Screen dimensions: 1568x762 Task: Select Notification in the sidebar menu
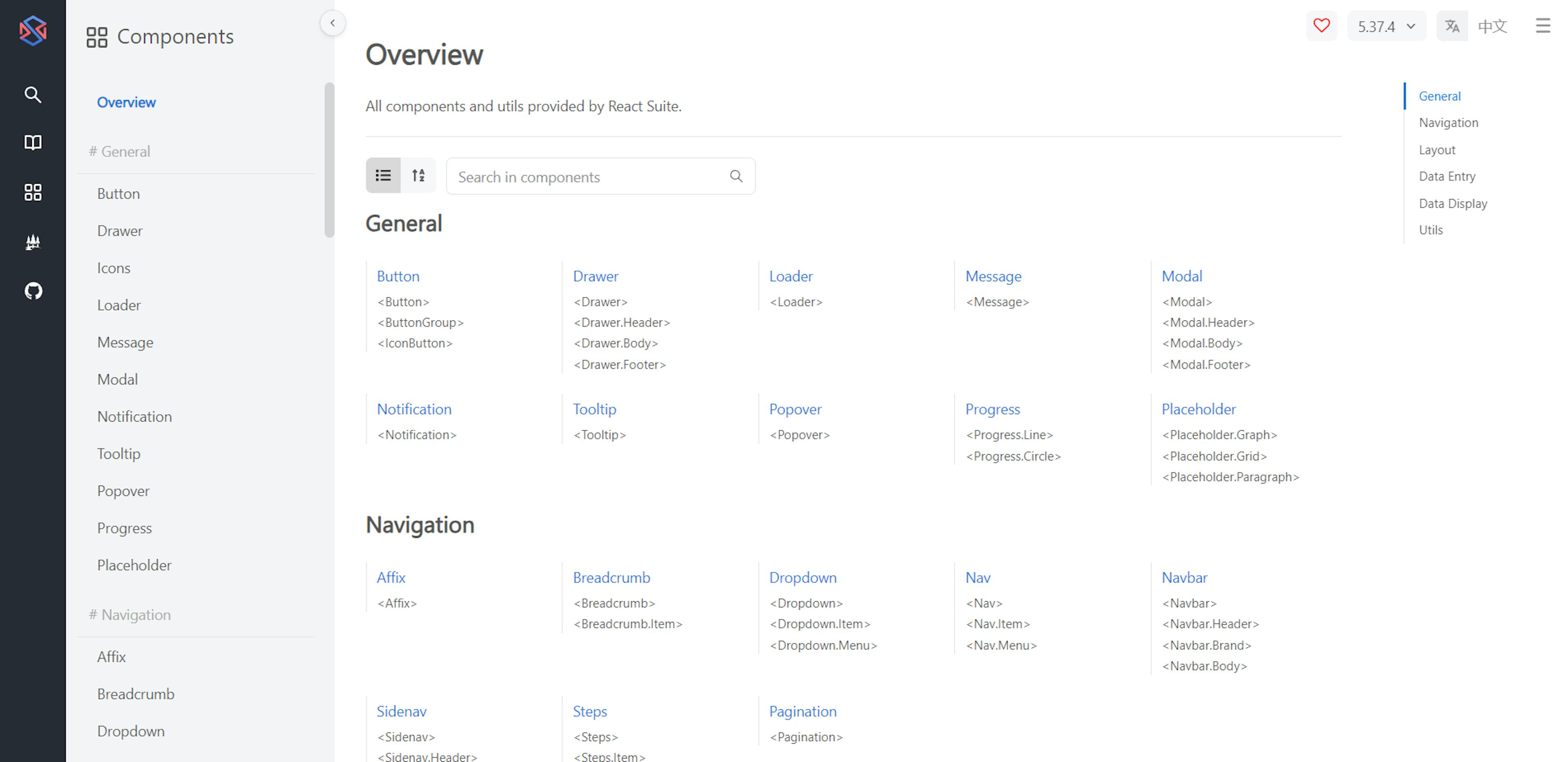tap(134, 416)
